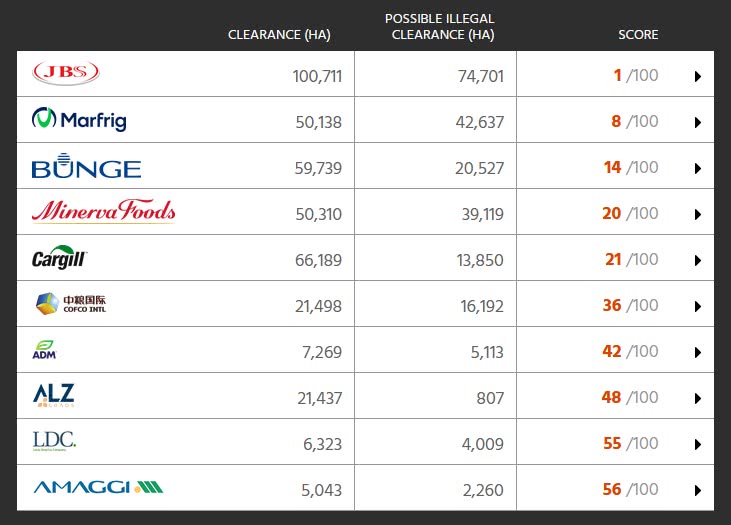731x525 pixels.
Task: Expand the Amaggi row arrow
Action: pyautogui.click(x=697, y=490)
